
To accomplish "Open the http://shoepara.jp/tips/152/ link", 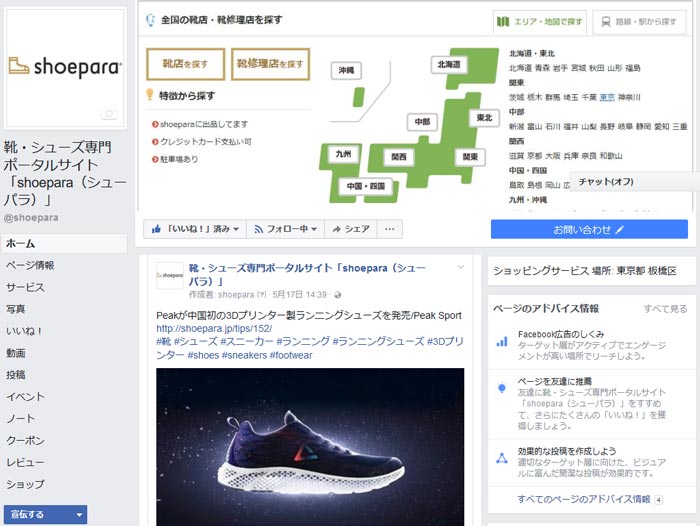I will tap(214, 328).
